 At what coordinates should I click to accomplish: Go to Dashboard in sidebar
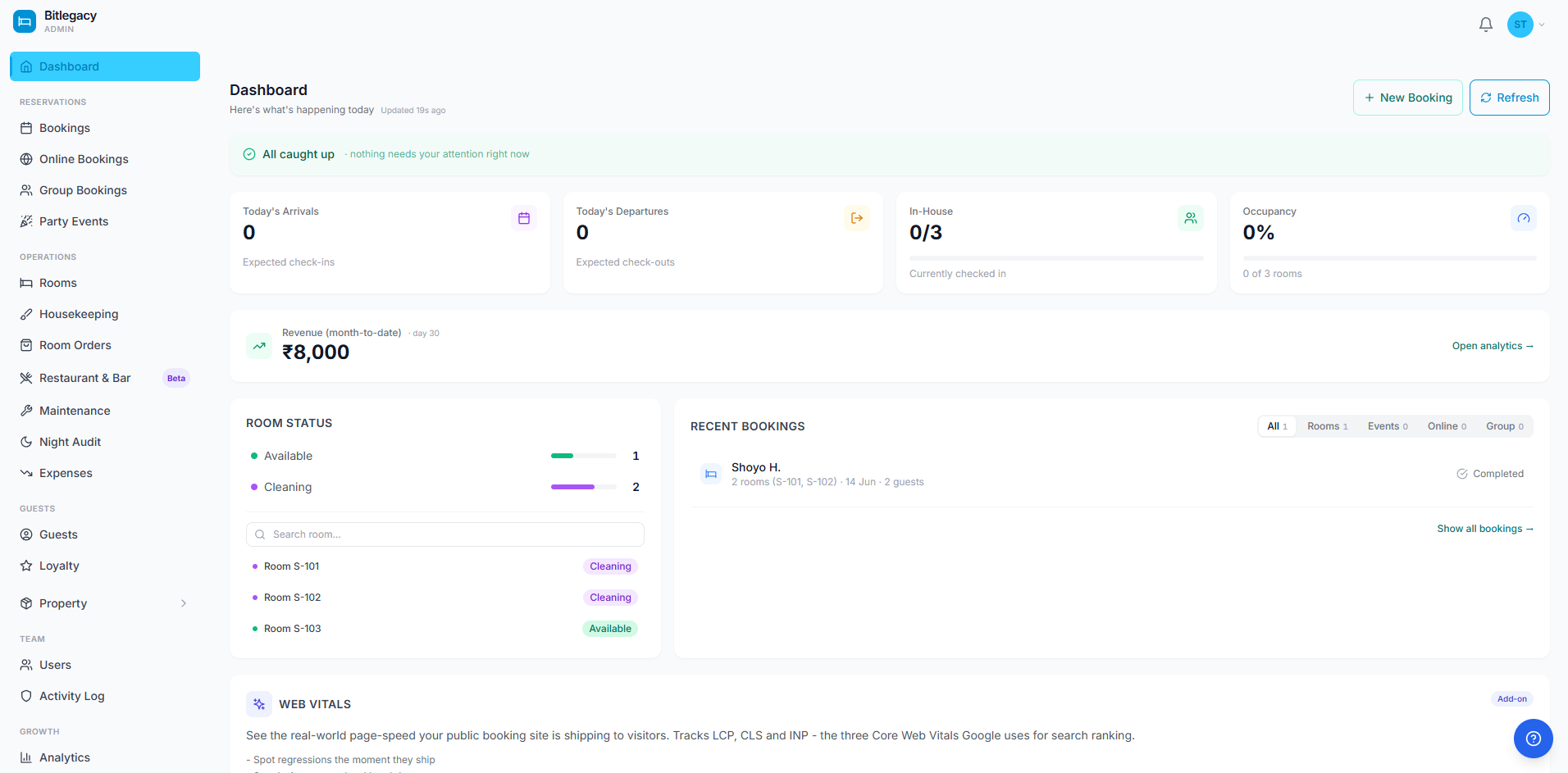(105, 66)
